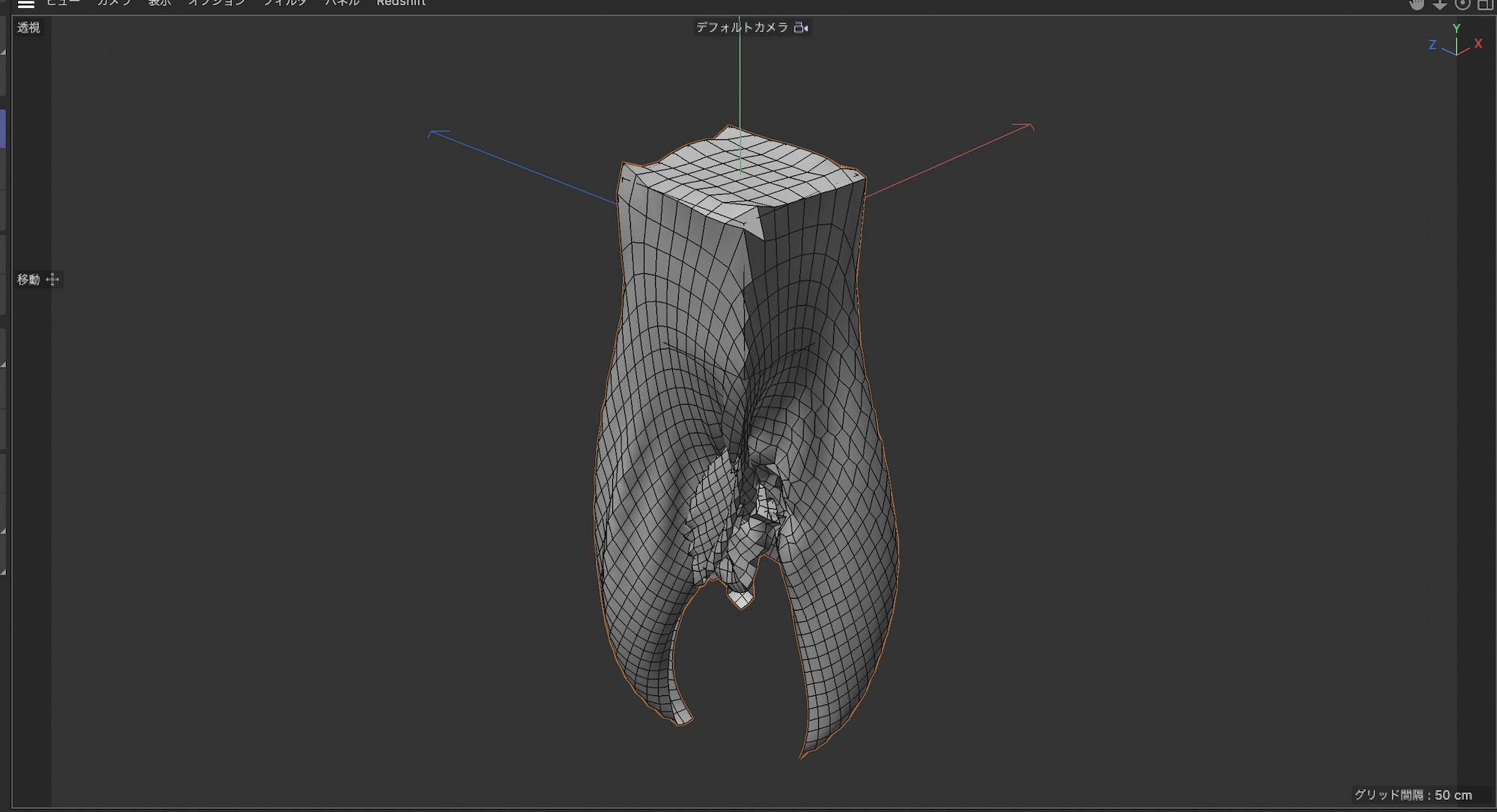
Task: Click the pan view hand icon
Action: tap(1416, 4)
